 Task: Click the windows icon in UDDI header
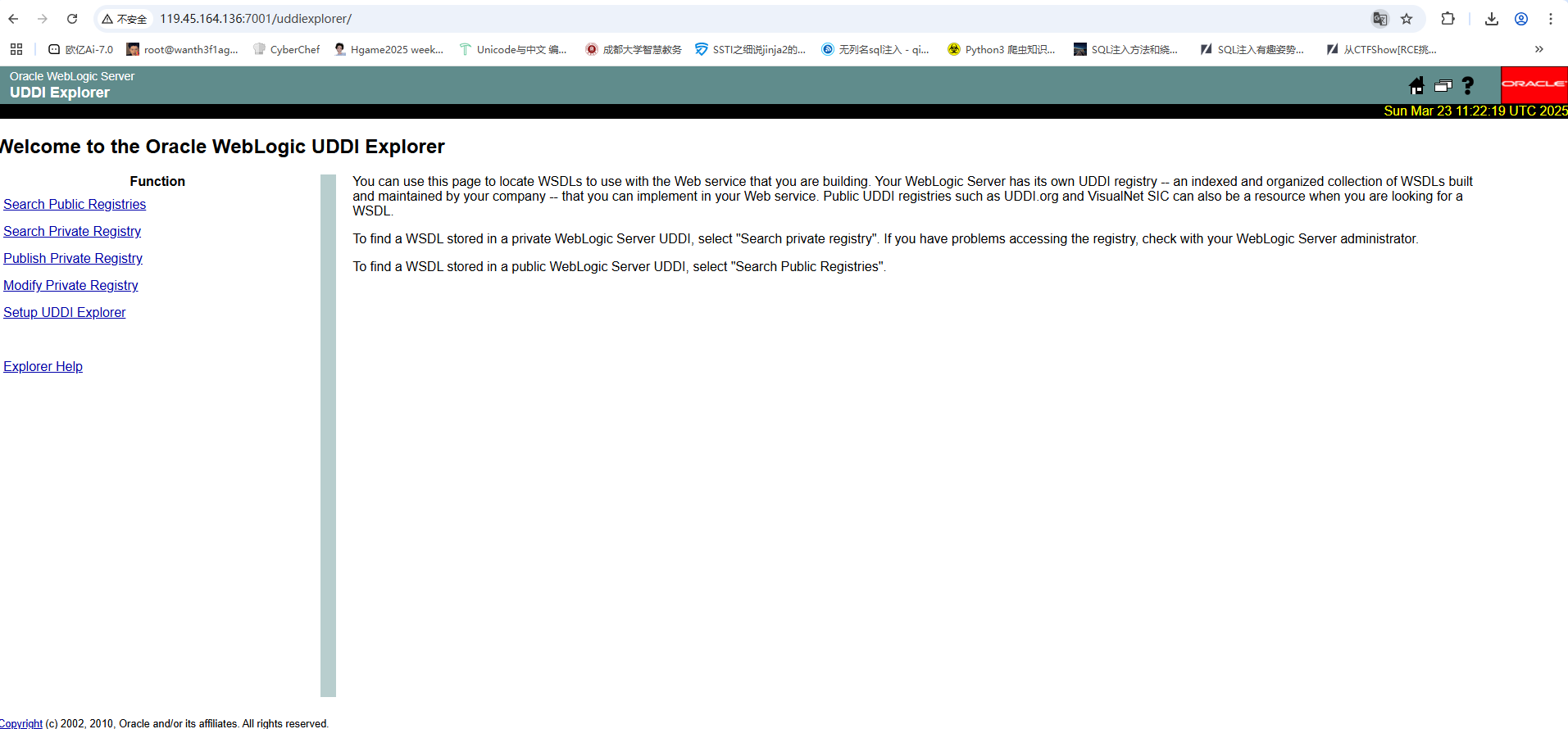click(1443, 85)
